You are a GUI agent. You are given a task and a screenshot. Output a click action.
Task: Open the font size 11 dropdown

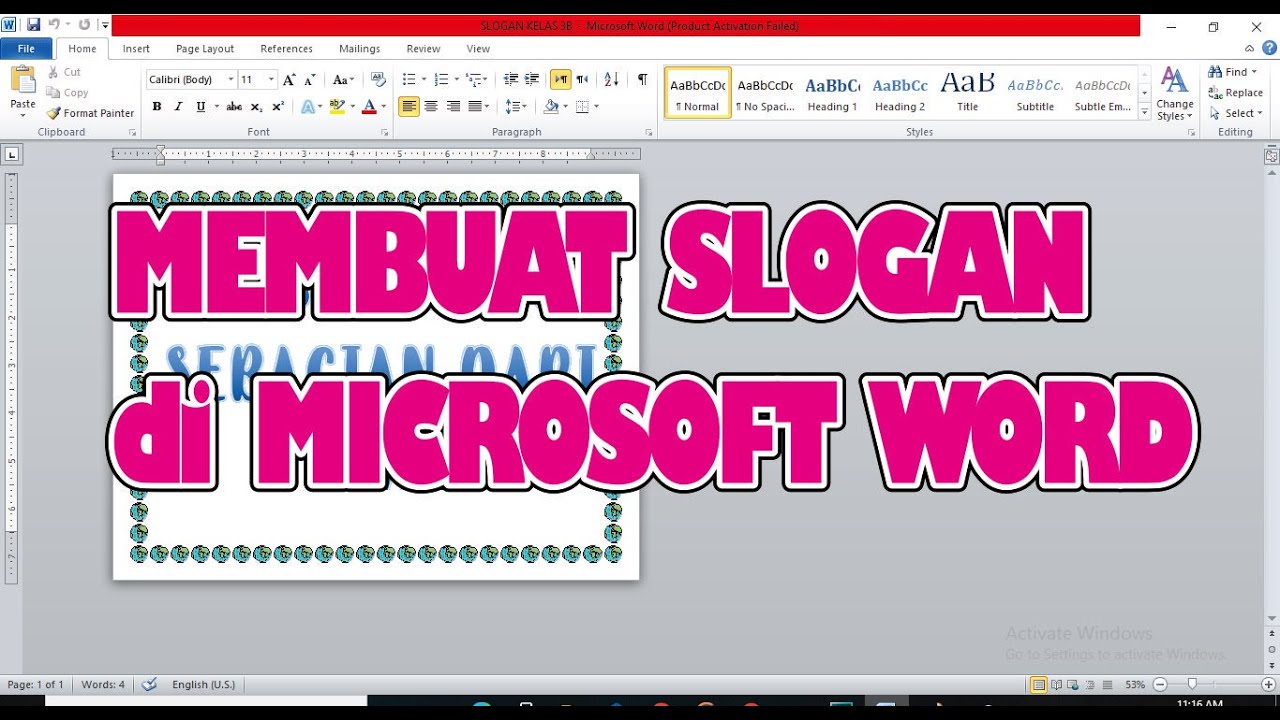pos(271,80)
